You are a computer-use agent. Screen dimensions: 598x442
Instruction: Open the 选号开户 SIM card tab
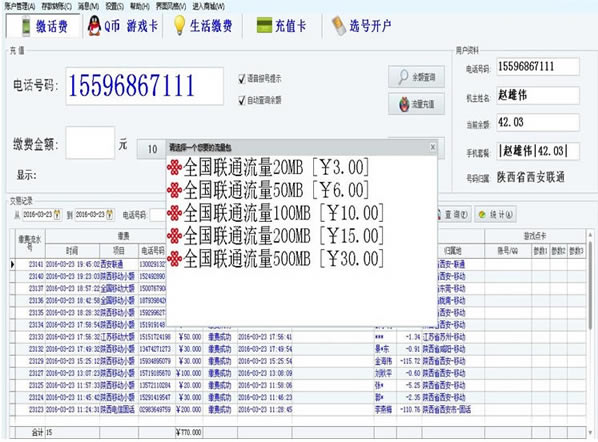coord(361,26)
